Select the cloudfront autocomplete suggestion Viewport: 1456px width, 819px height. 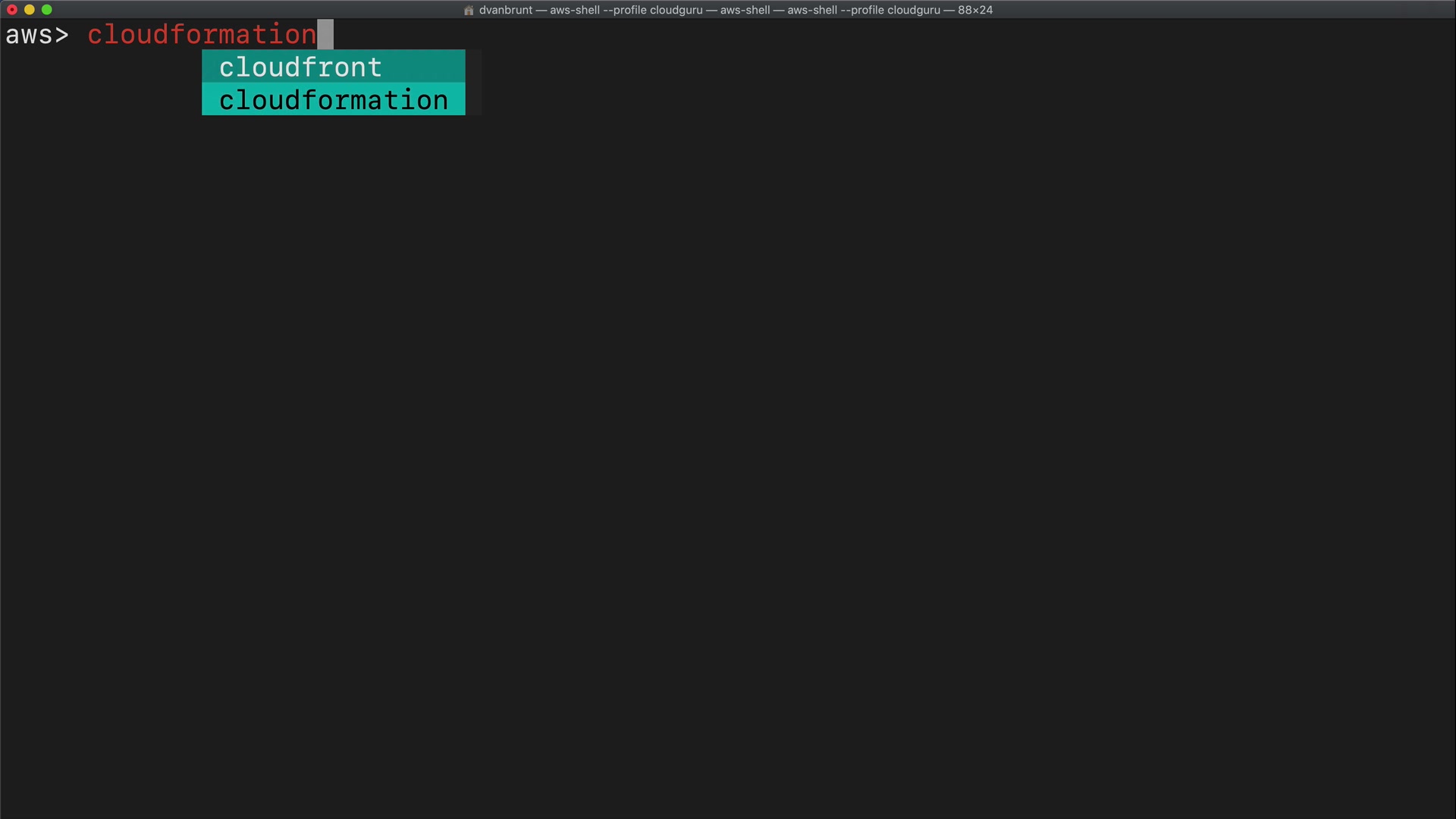point(300,67)
